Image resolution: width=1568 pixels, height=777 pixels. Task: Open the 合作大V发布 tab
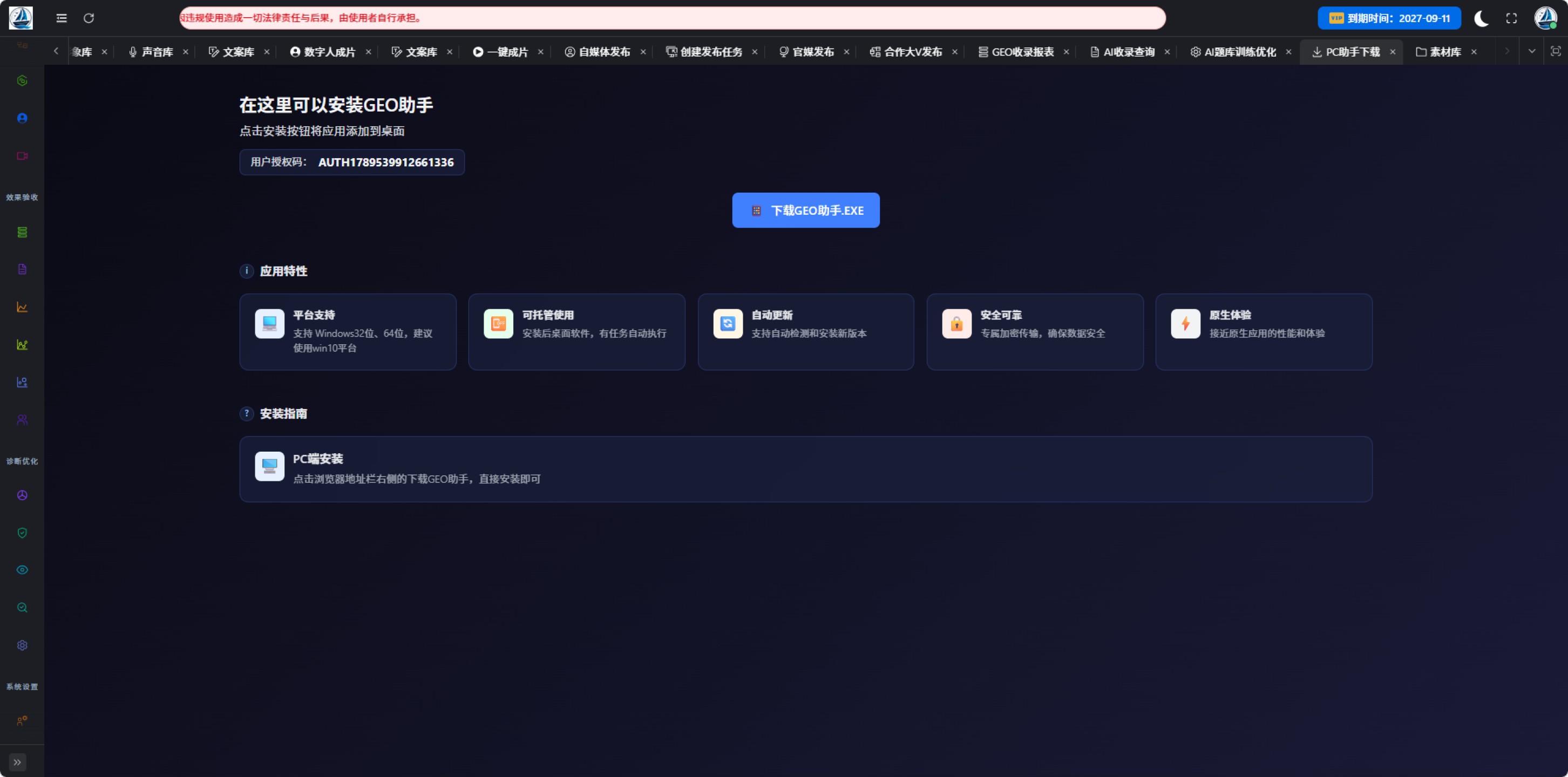click(906, 52)
